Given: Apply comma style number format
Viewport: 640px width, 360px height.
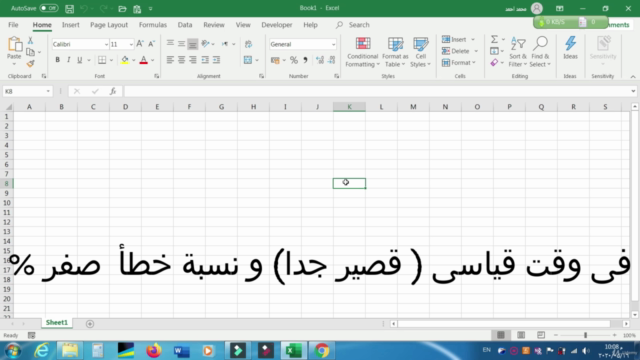Looking at the screenshot, I should click(x=305, y=60).
